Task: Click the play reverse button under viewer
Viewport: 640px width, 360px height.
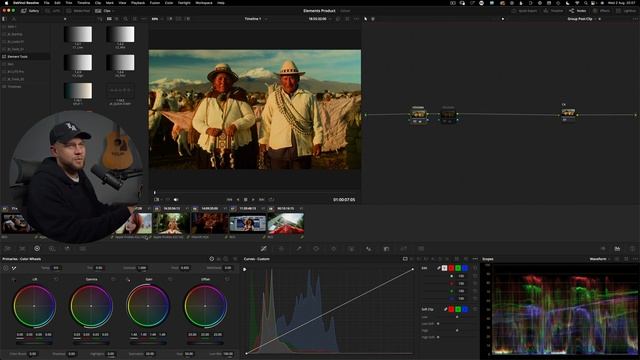Action: coord(238,200)
